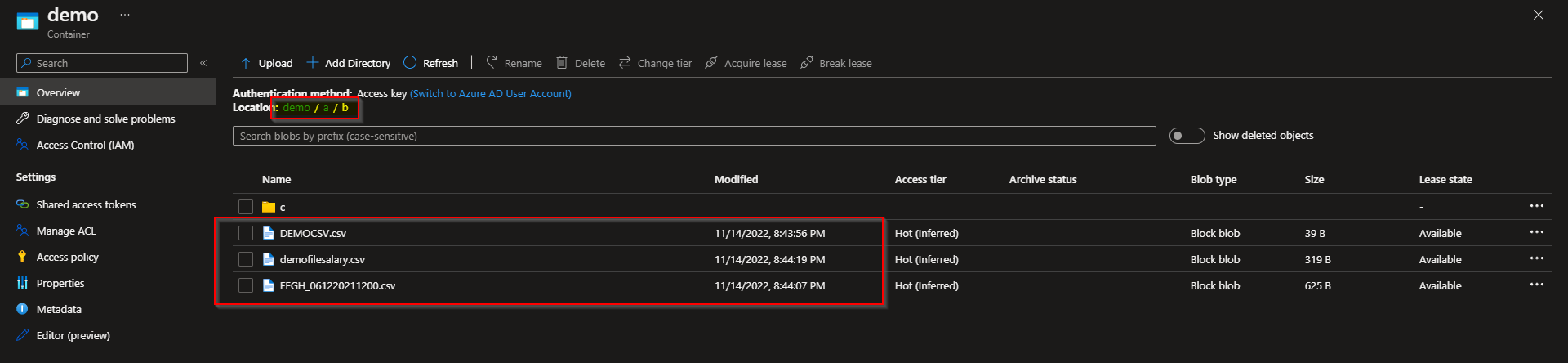Click the file icon of DEMOCSV.csv
Screen dimensions: 1568x363
tap(269, 233)
